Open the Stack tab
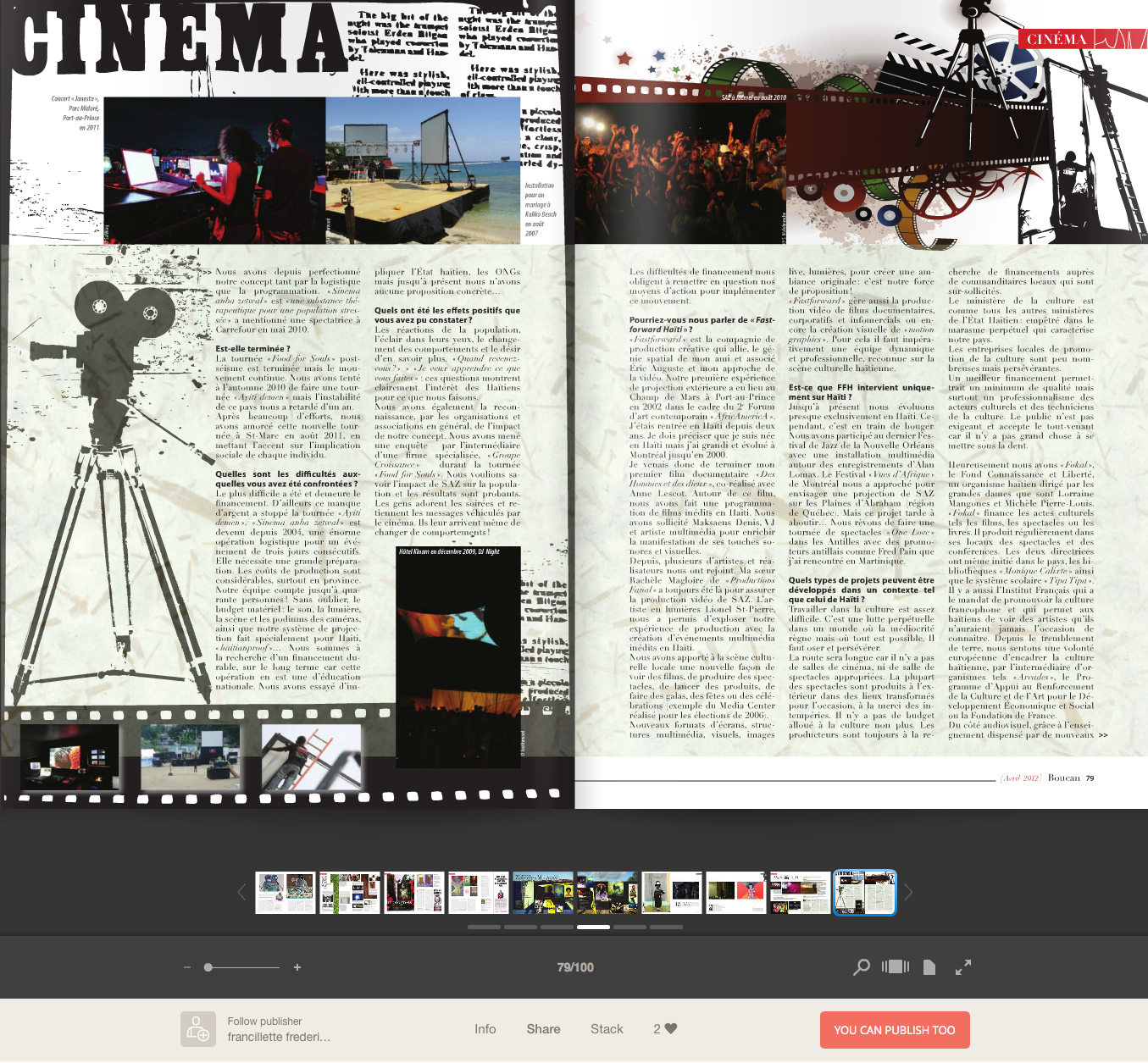Image resolution: width=1148 pixels, height=1063 pixels. tap(607, 1028)
